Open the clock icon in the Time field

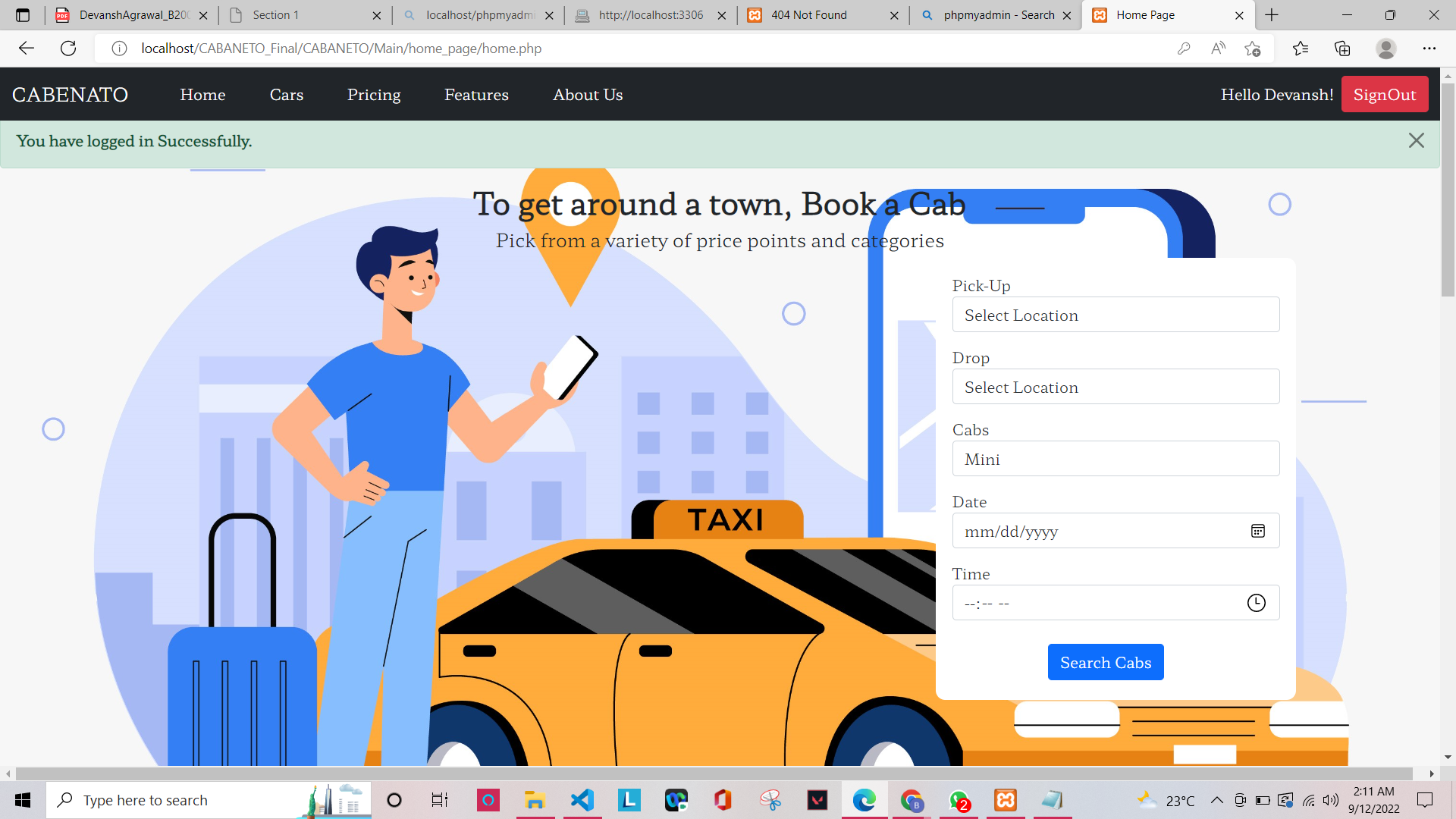[1257, 603]
